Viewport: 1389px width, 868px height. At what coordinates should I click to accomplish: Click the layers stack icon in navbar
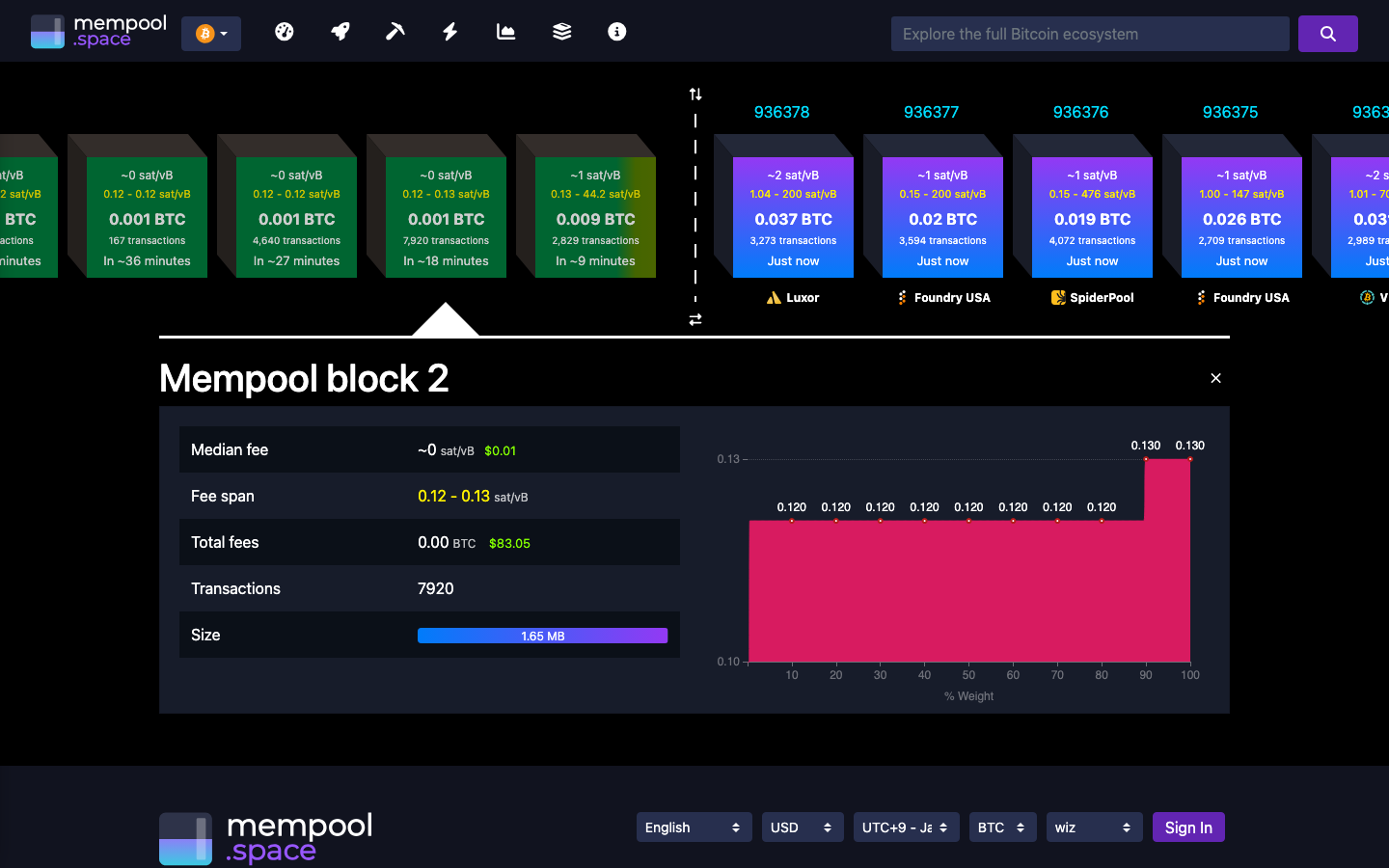click(x=560, y=31)
